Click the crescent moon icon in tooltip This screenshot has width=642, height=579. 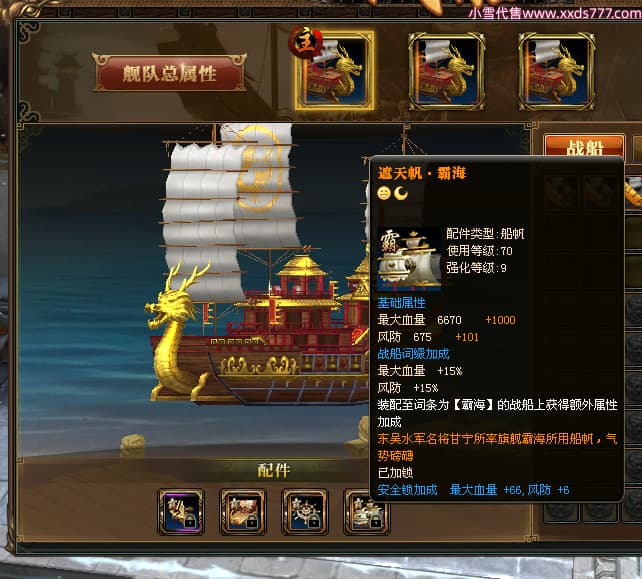click(x=401, y=193)
